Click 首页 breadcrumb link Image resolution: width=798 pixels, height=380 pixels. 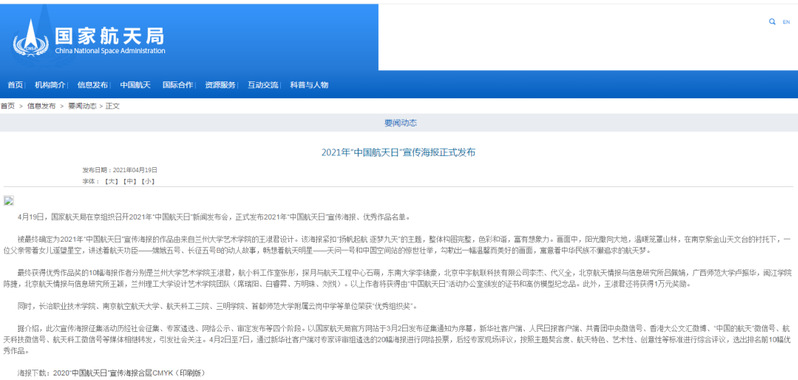click(x=7, y=106)
